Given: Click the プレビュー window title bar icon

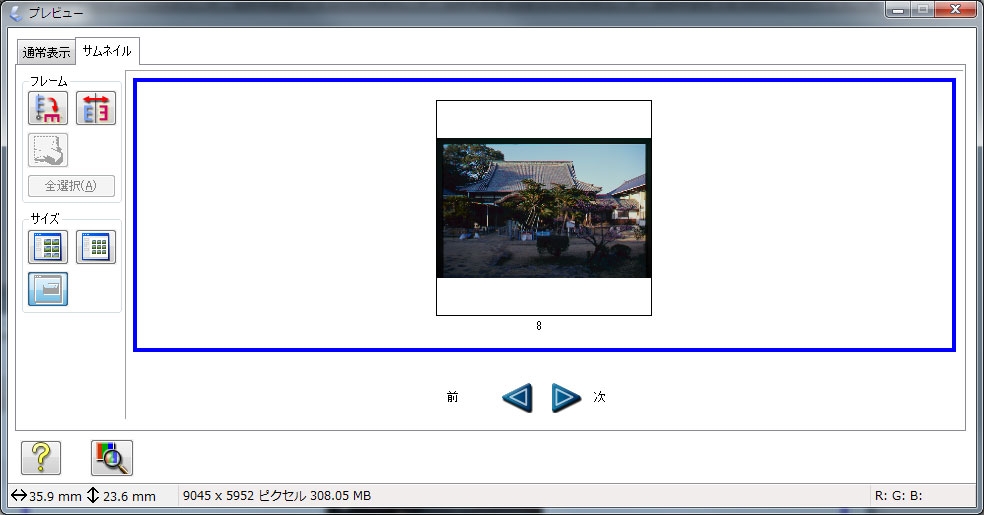Looking at the screenshot, I should 16,13.
